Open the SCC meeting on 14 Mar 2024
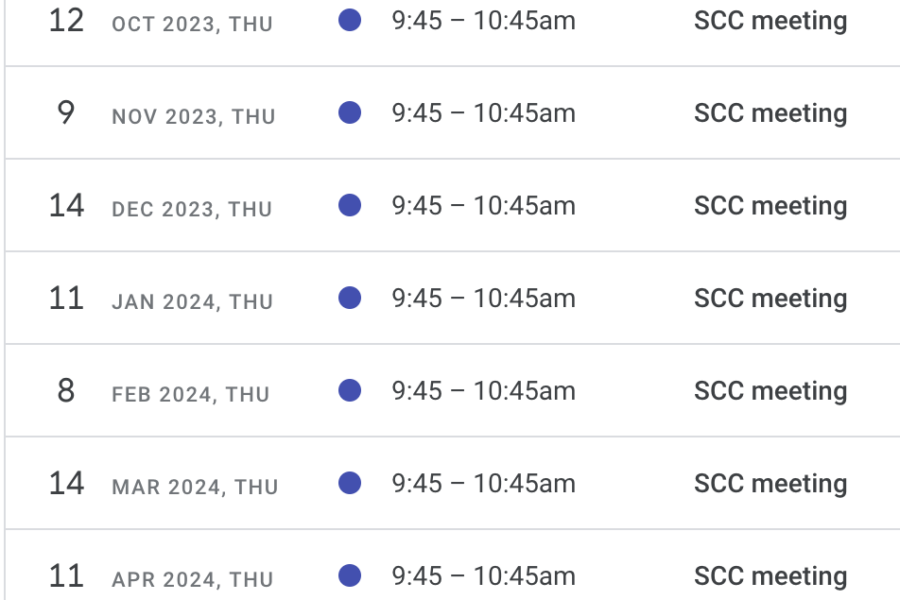The width and height of the screenshot is (900, 600). [770, 483]
